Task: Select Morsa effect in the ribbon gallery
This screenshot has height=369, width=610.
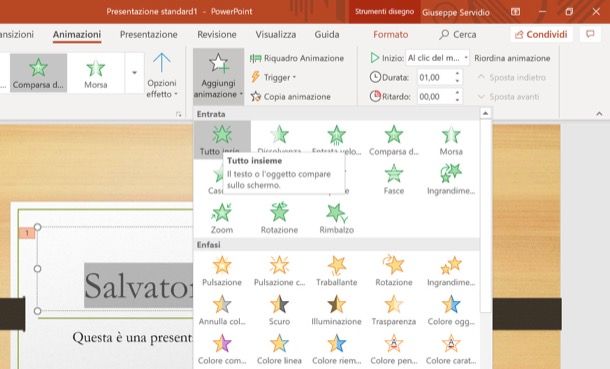Action: 96,73
